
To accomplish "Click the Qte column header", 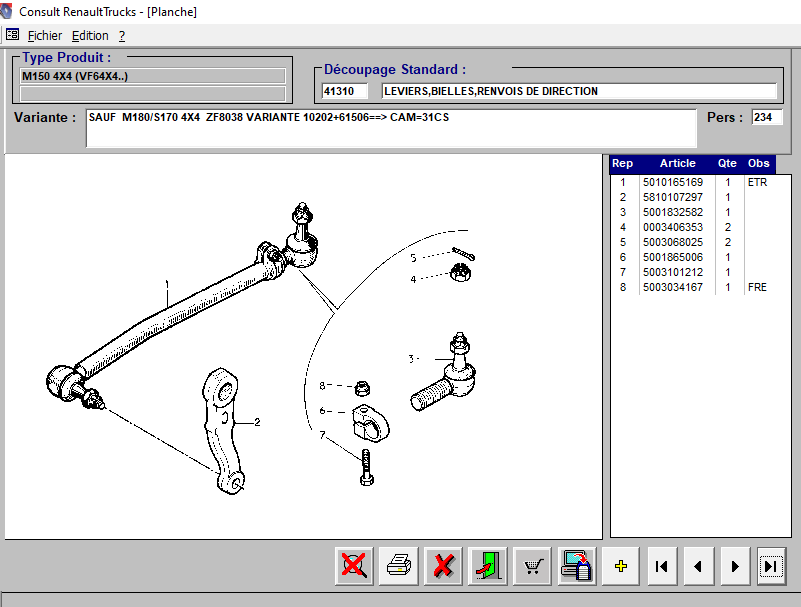I will [x=727, y=164].
